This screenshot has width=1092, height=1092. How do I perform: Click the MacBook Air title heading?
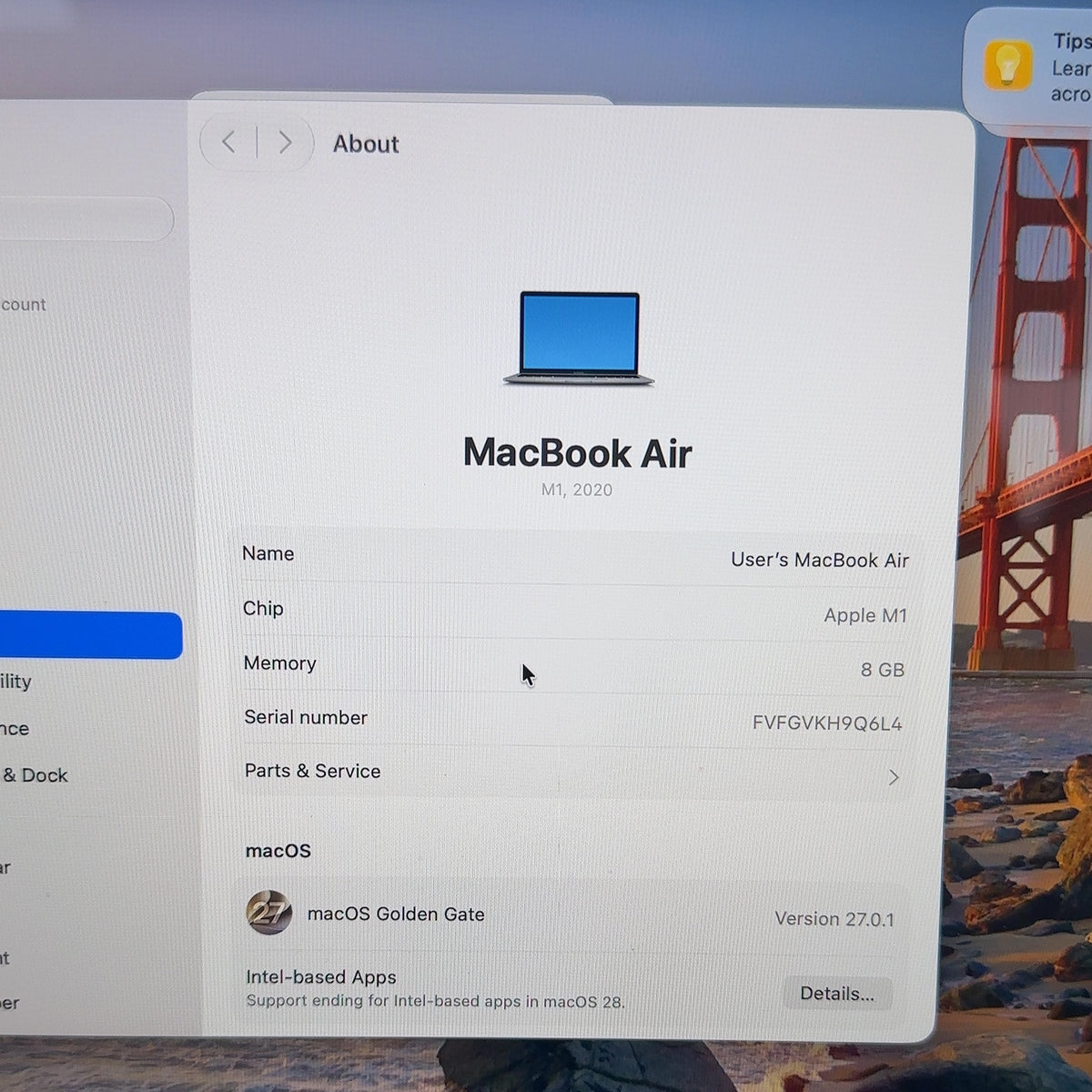pyautogui.click(x=578, y=452)
